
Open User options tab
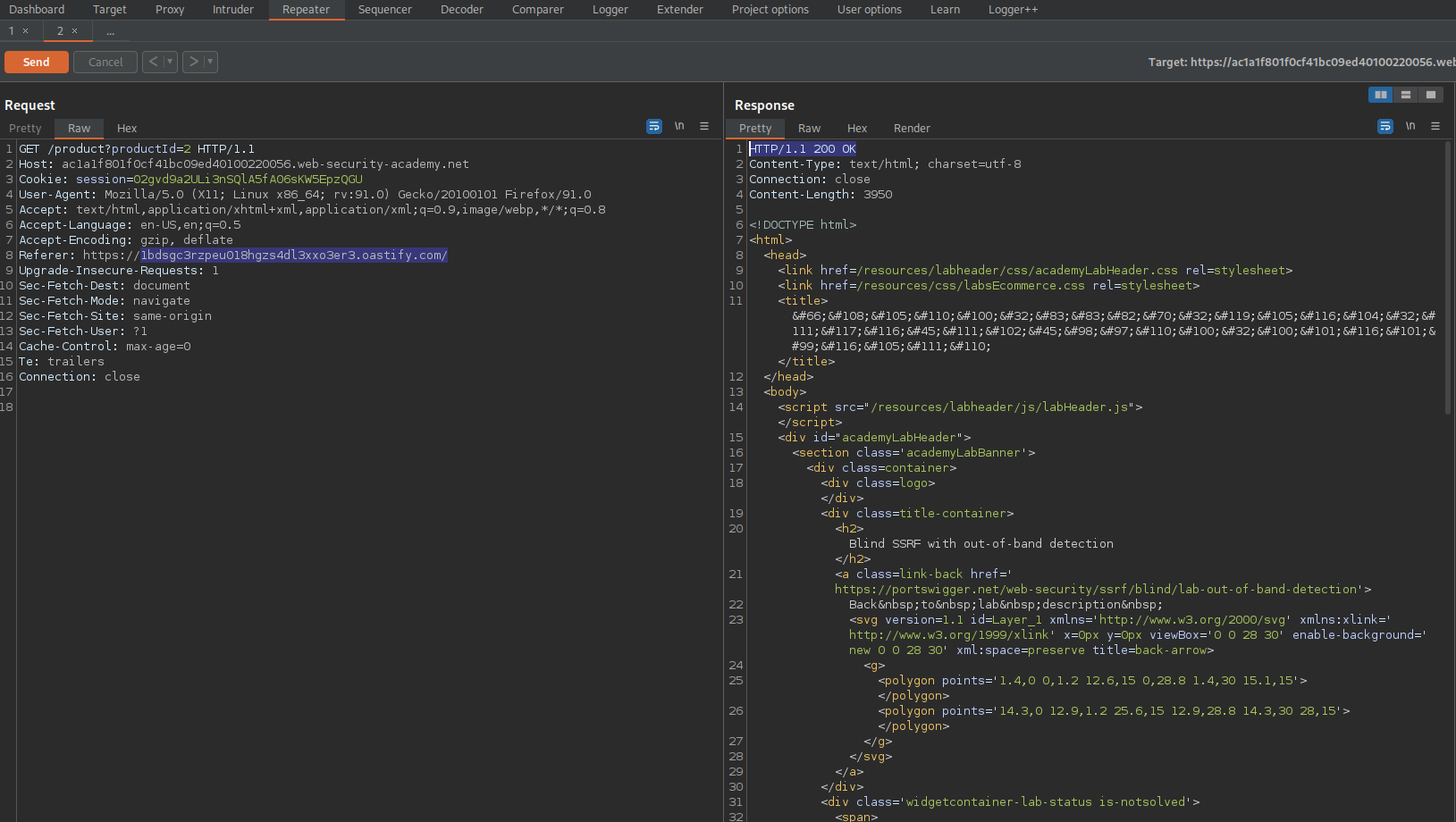(x=870, y=10)
